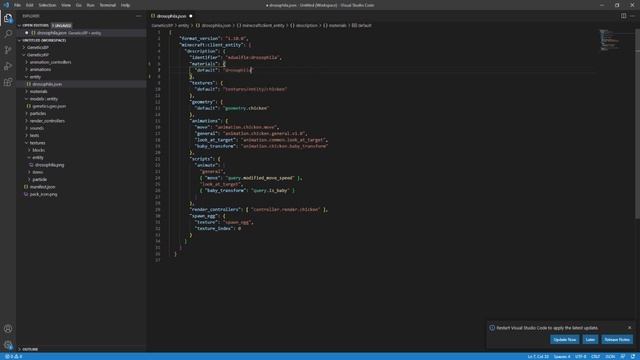Expand the texts folder

pyautogui.click(x=34, y=136)
